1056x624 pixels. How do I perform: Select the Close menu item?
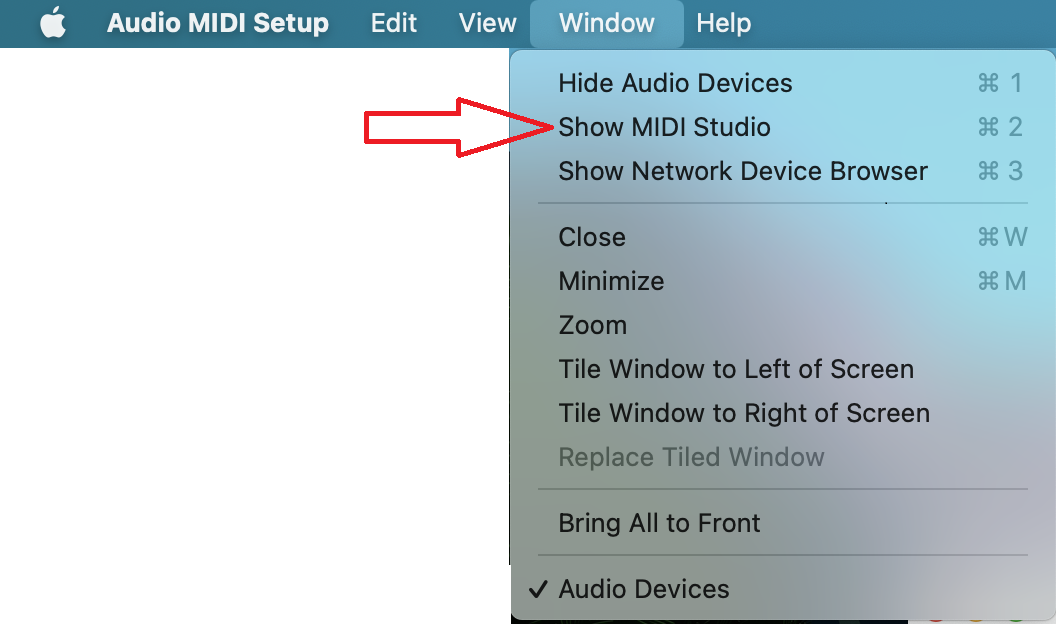pos(783,237)
